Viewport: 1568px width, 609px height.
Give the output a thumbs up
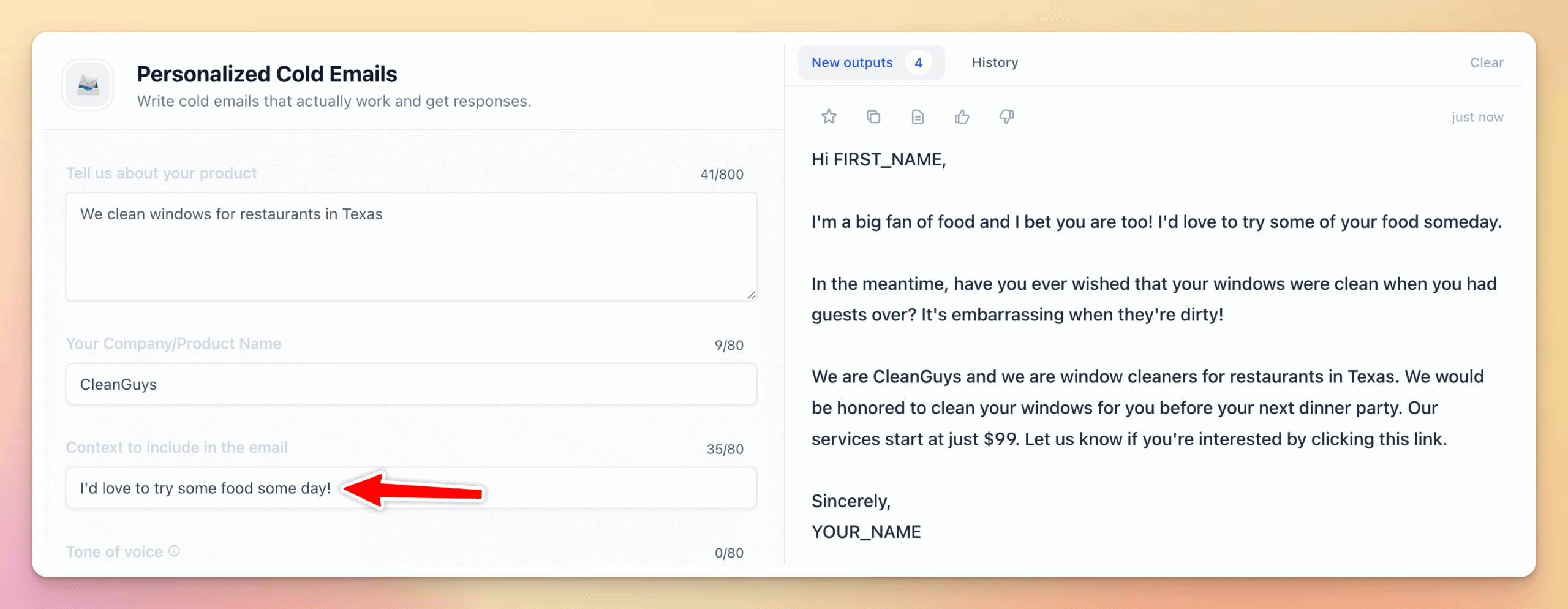coord(962,116)
